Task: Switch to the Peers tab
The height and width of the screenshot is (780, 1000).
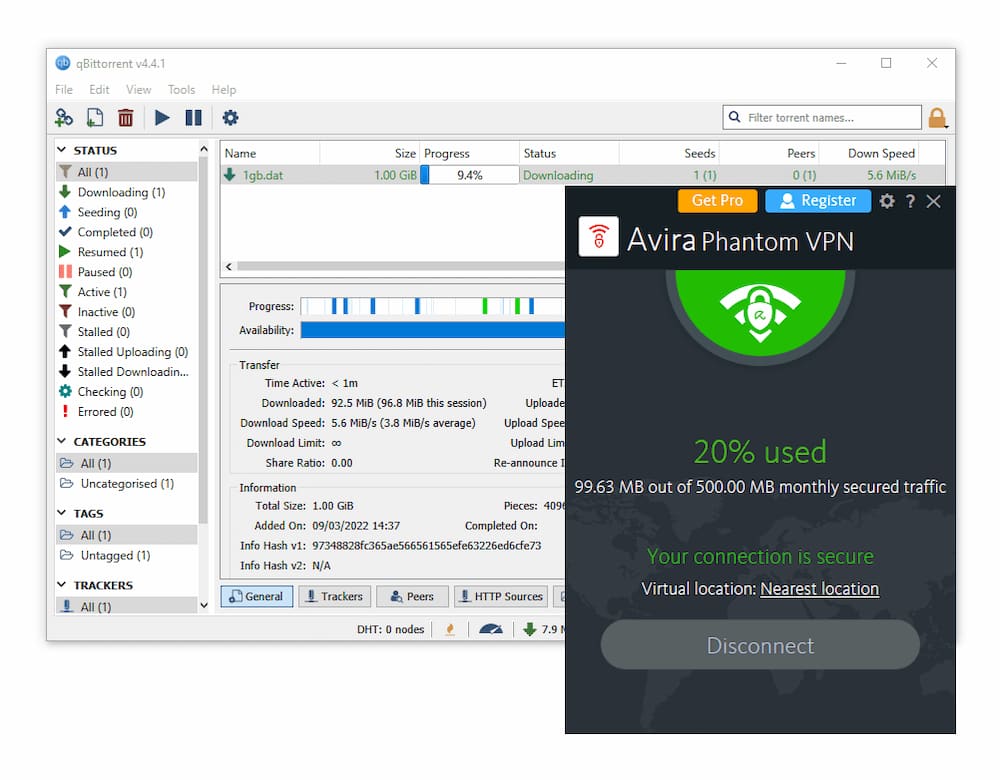Action: click(x=412, y=596)
